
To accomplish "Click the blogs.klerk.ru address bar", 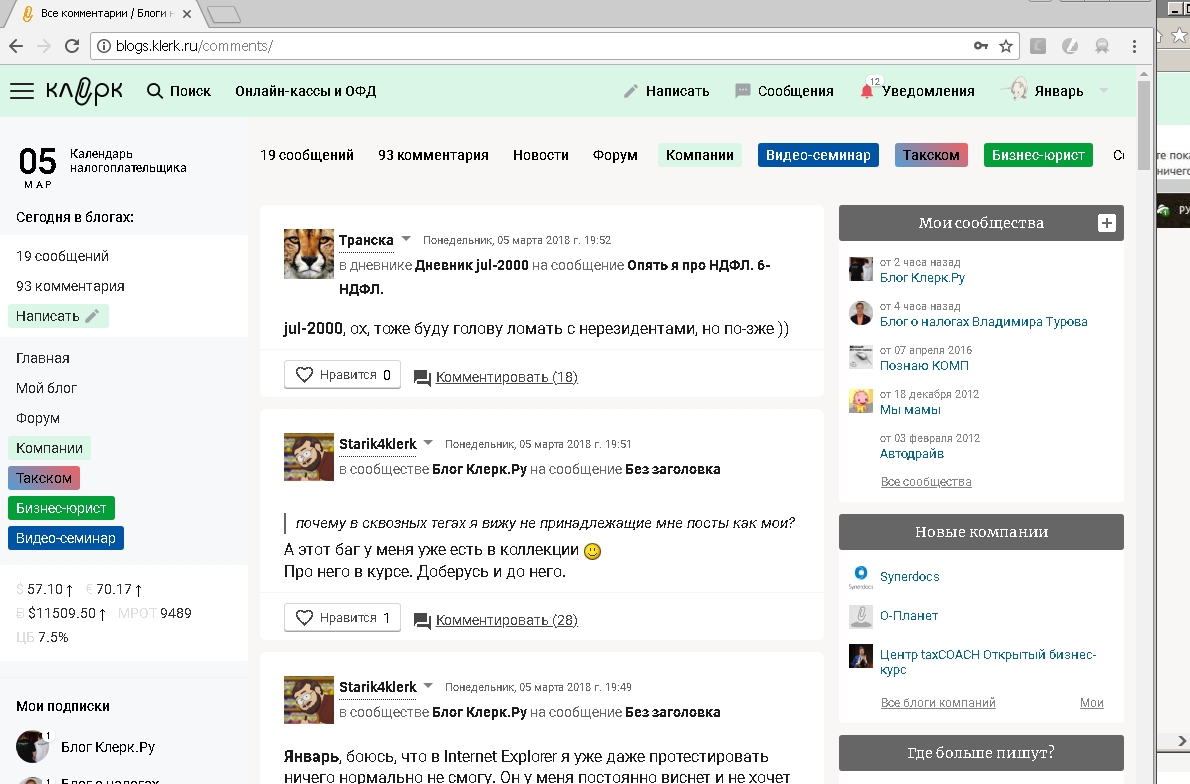I will point(531,46).
